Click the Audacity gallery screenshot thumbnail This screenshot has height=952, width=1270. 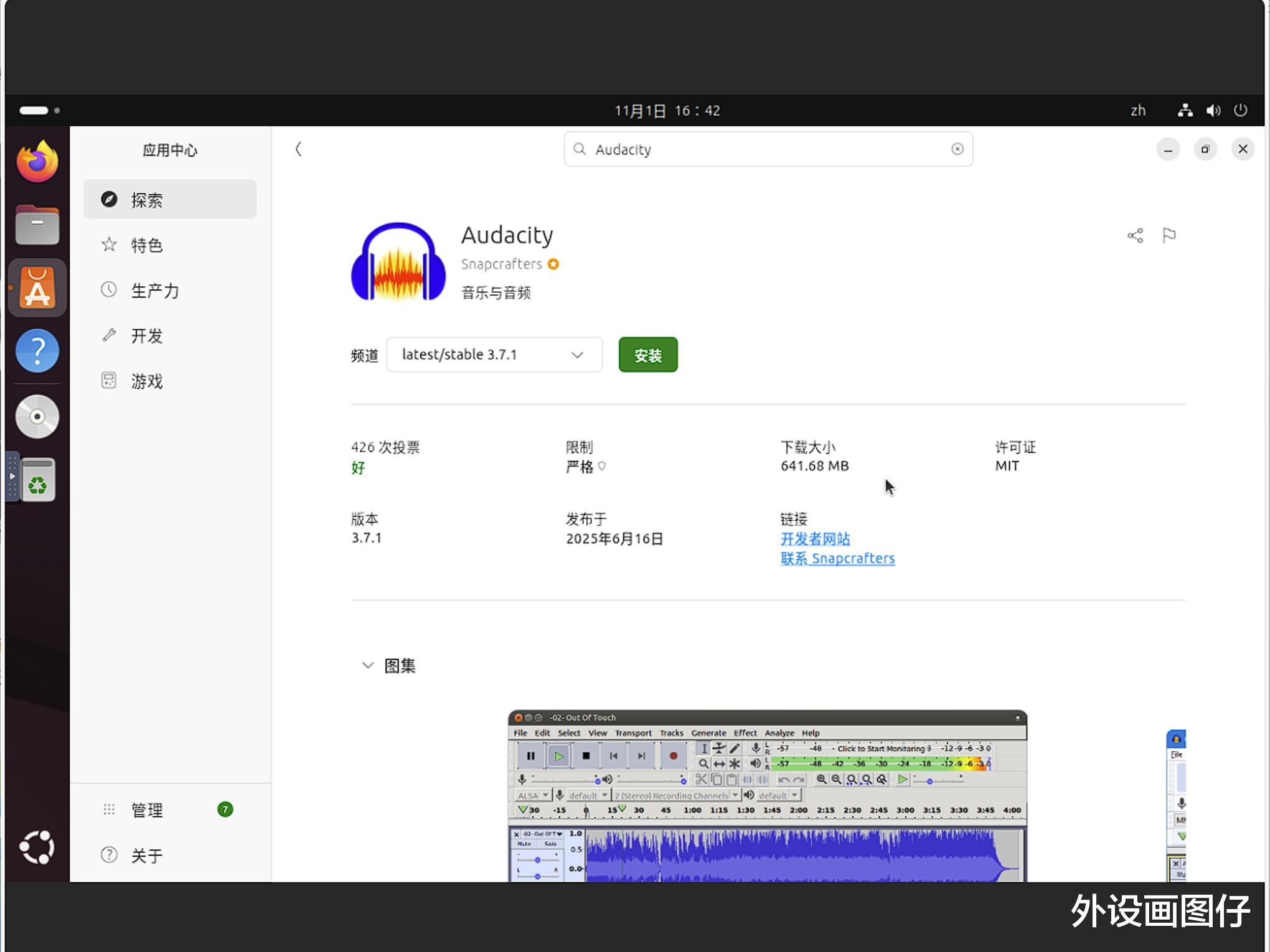(x=767, y=796)
